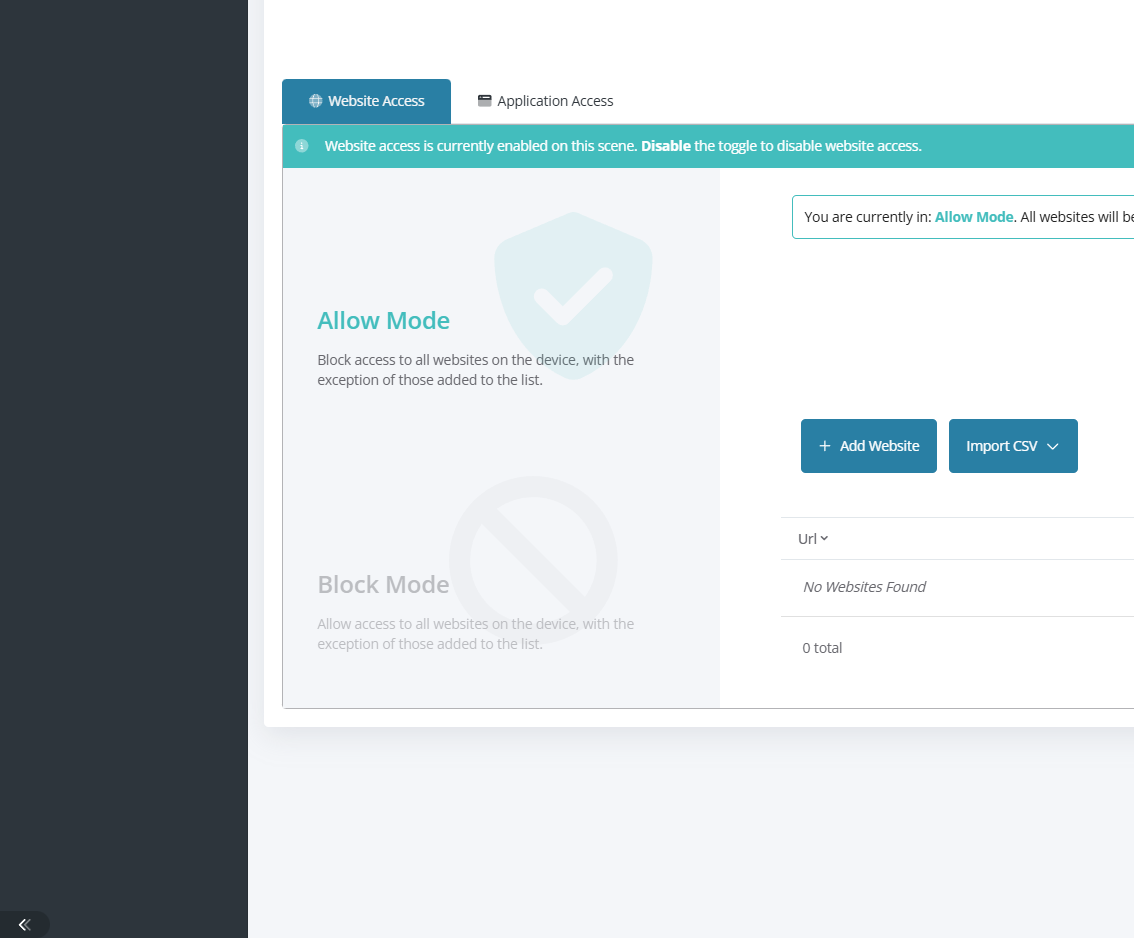The image size is (1134, 938).
Task: Click the info icon in the teal banner
Action: pyautogui.click(x=302, y=146)
